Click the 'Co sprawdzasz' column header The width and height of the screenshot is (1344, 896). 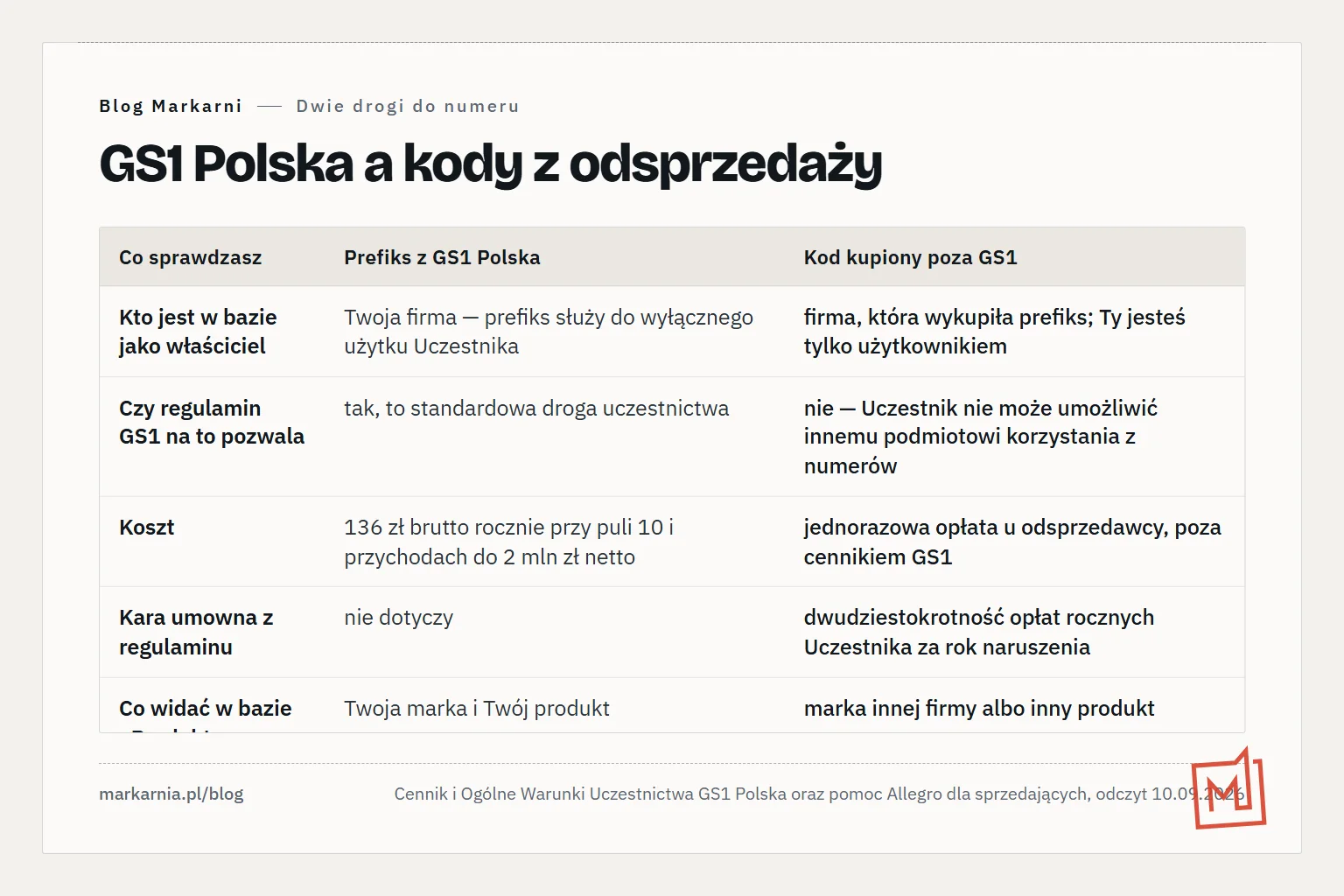[x=191, y=257]
